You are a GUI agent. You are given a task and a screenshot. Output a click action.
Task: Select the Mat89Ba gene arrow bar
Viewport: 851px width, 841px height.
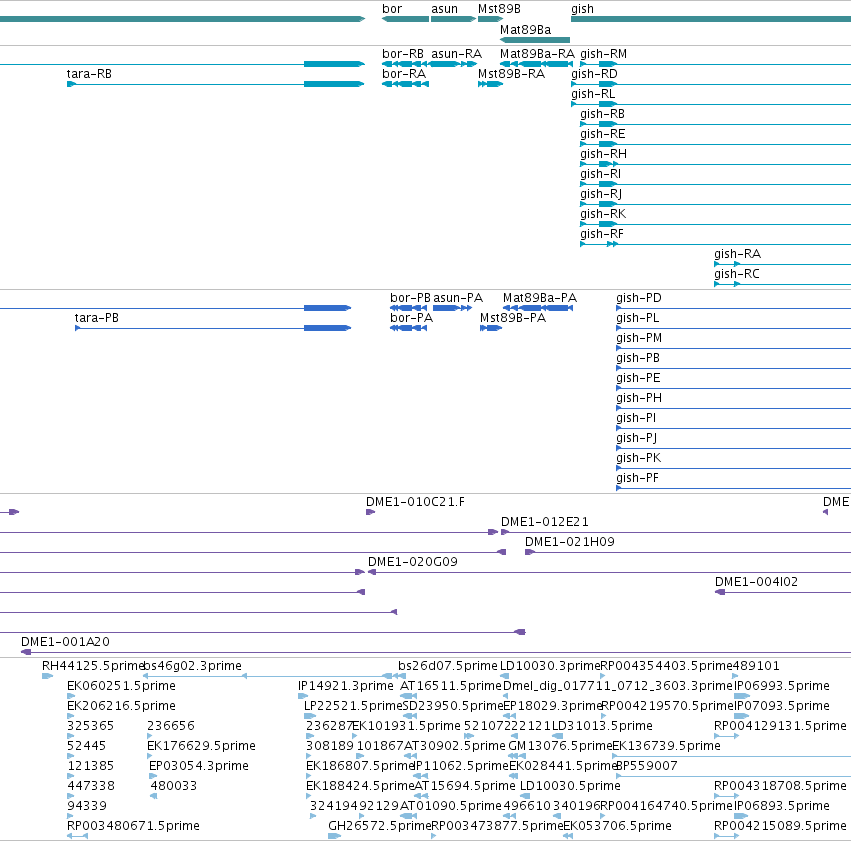click(535, 40)
